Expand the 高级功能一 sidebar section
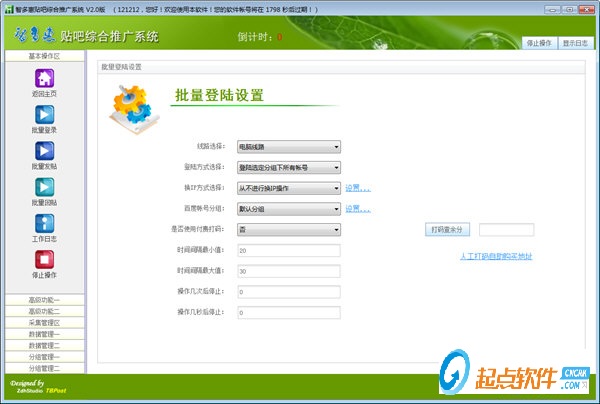The height and width of the screenshot is (404, 600). click(44, 300)
